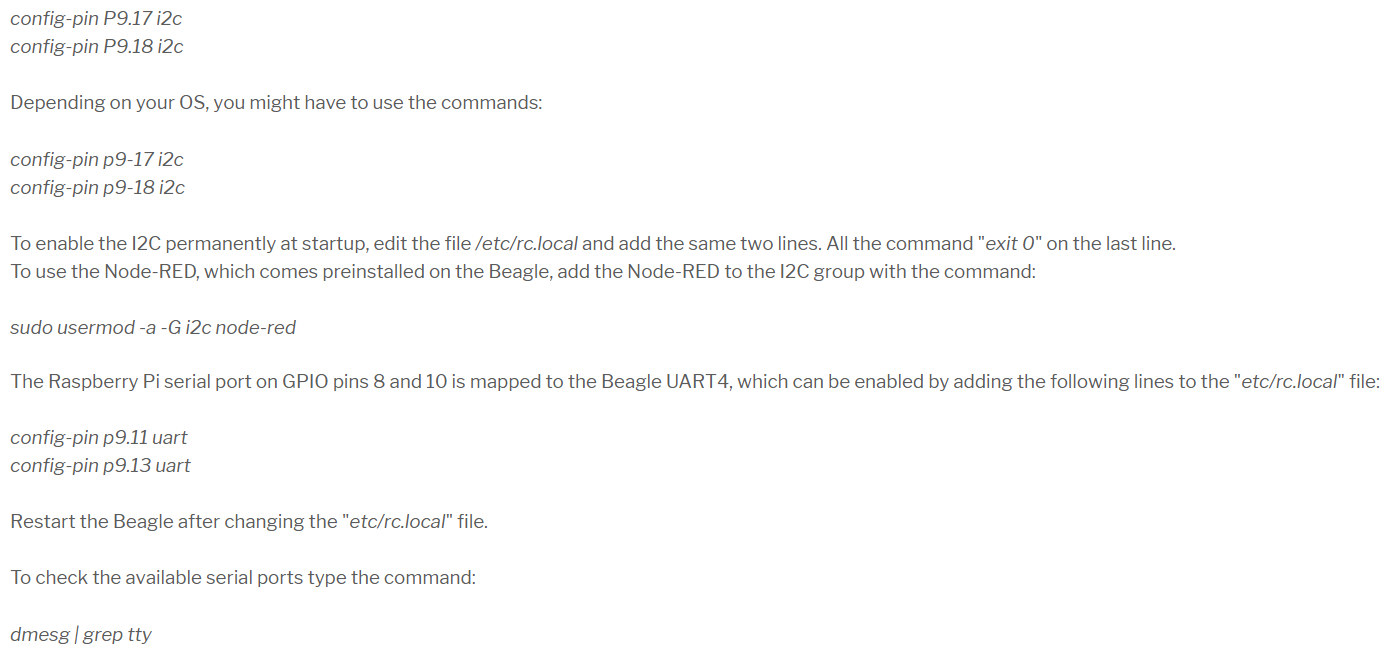The height and width of the screenshot is (661, 1393).
Task: Click 'etc/rc.local' in the Restart sentence
Action: [397, 521]
